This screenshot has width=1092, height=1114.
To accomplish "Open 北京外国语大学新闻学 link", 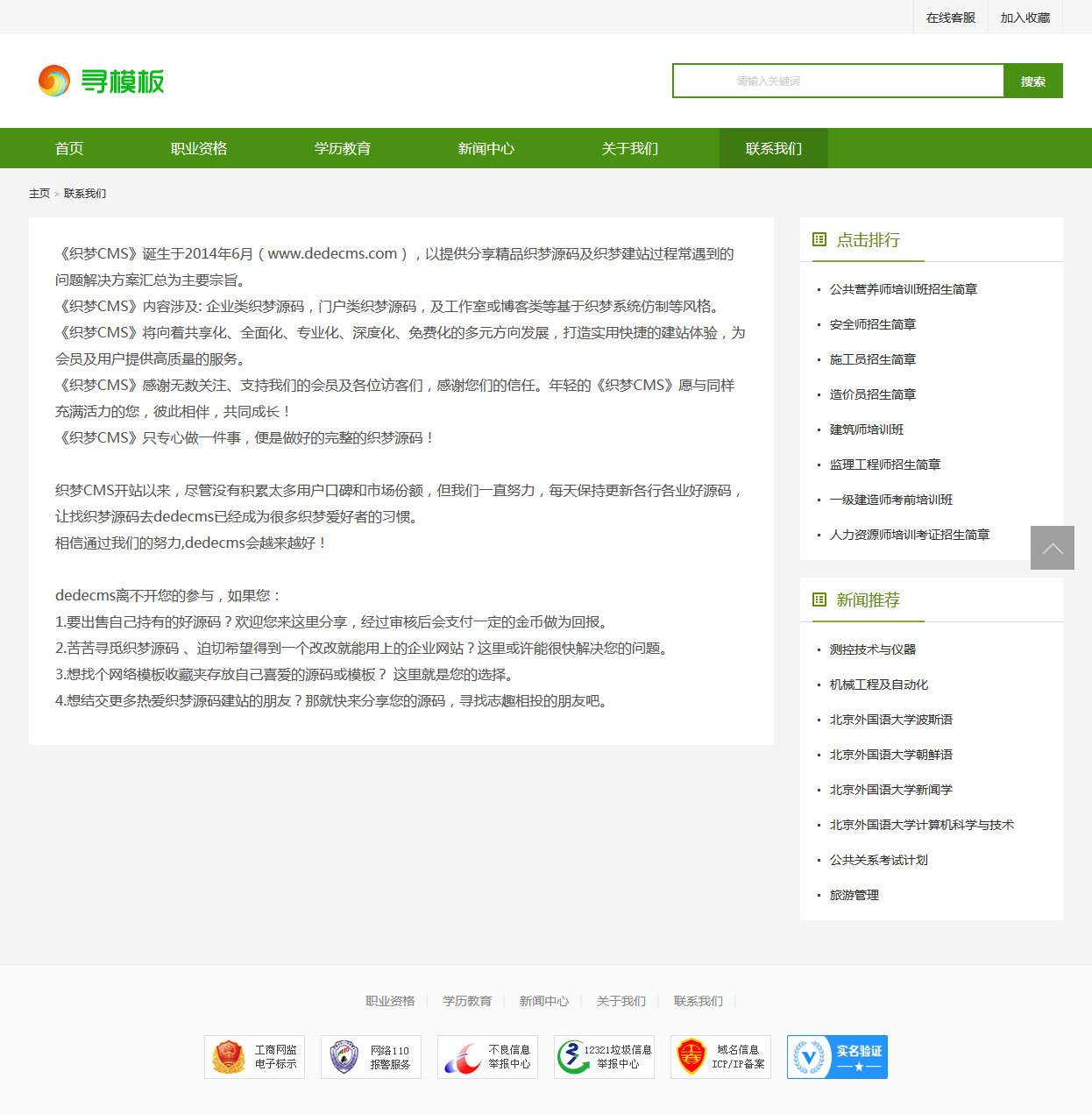I will [x=891, y=790].
